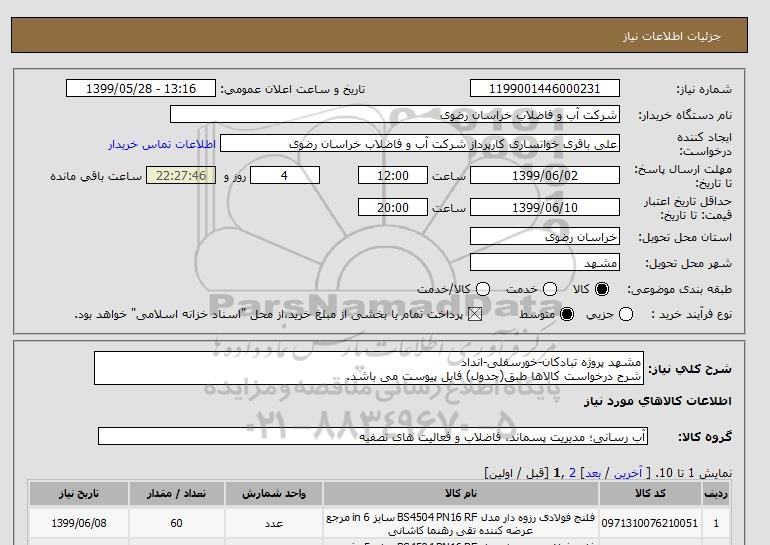Click the delivery city field مشهد
The height and width of the screenshot is (545, 770).
(545, 263)
